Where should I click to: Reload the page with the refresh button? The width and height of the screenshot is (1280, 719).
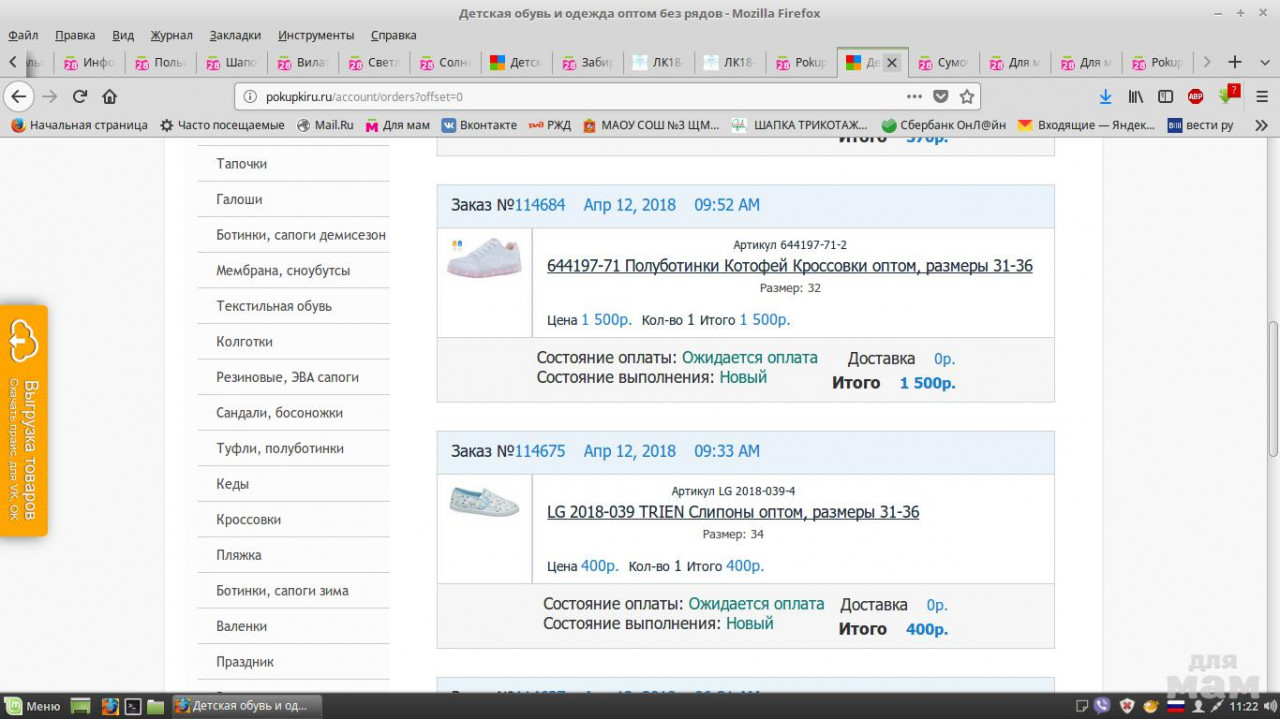click(x=80, y=97)
